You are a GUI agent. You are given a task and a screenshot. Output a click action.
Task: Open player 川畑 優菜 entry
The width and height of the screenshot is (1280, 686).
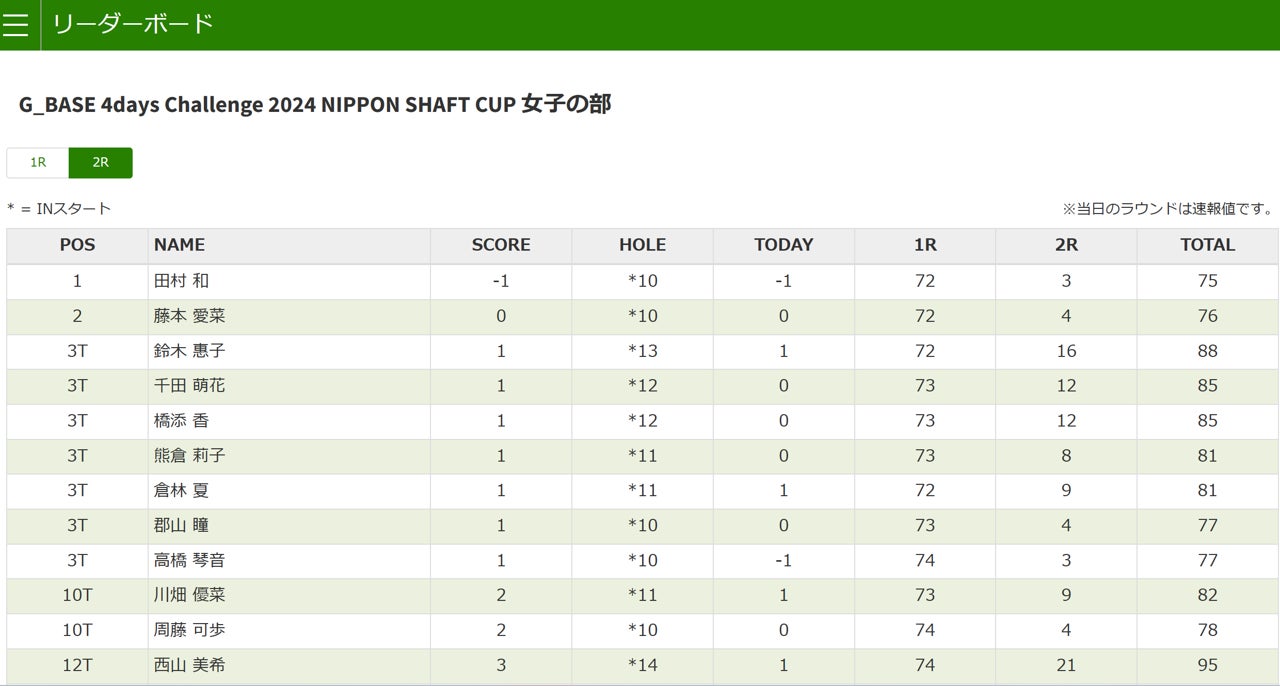point(189,595)
